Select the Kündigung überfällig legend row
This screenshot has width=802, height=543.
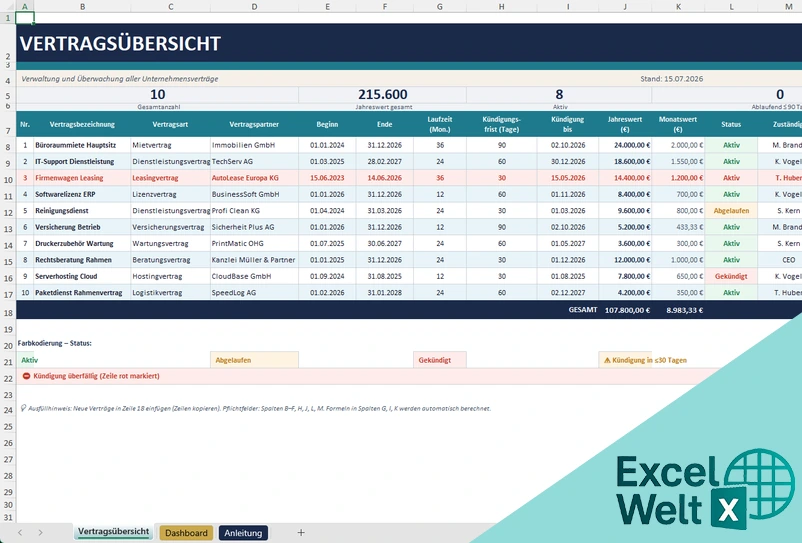368,376
